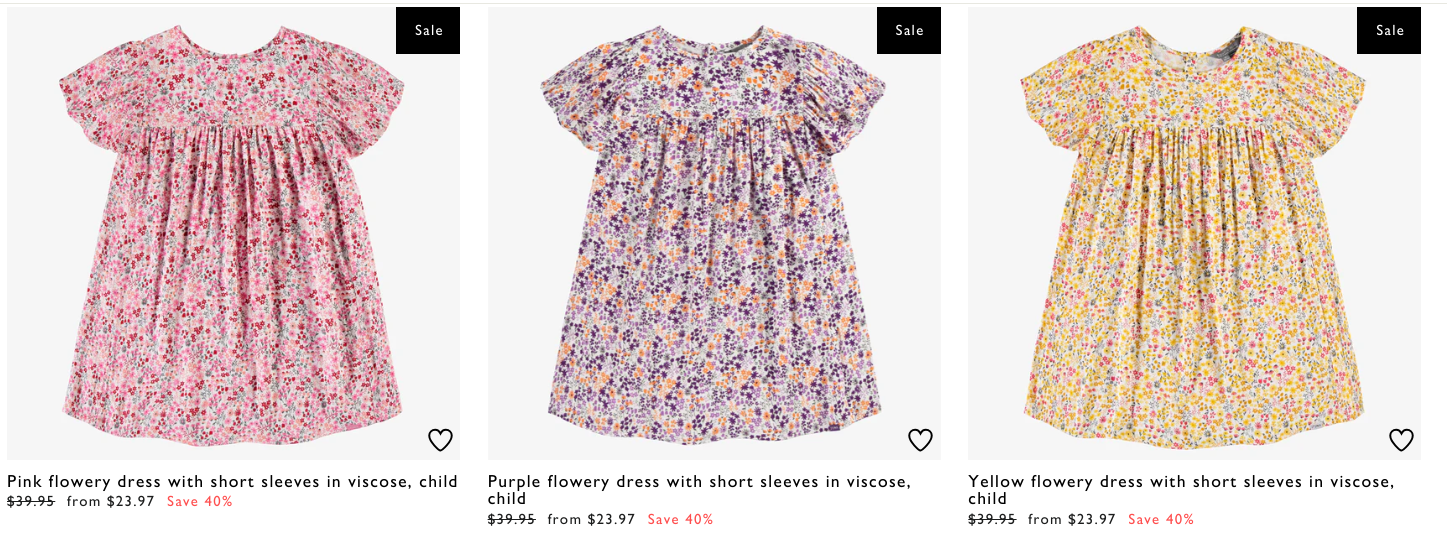
Task: Favorite the purple flowery dress with heart icon
Action: point(920,440)
